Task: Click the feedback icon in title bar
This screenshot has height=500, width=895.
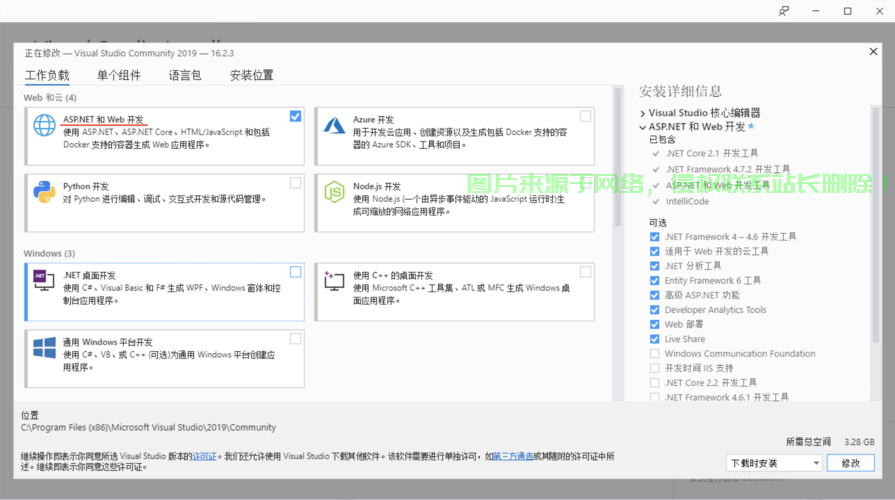Action: 784,11
